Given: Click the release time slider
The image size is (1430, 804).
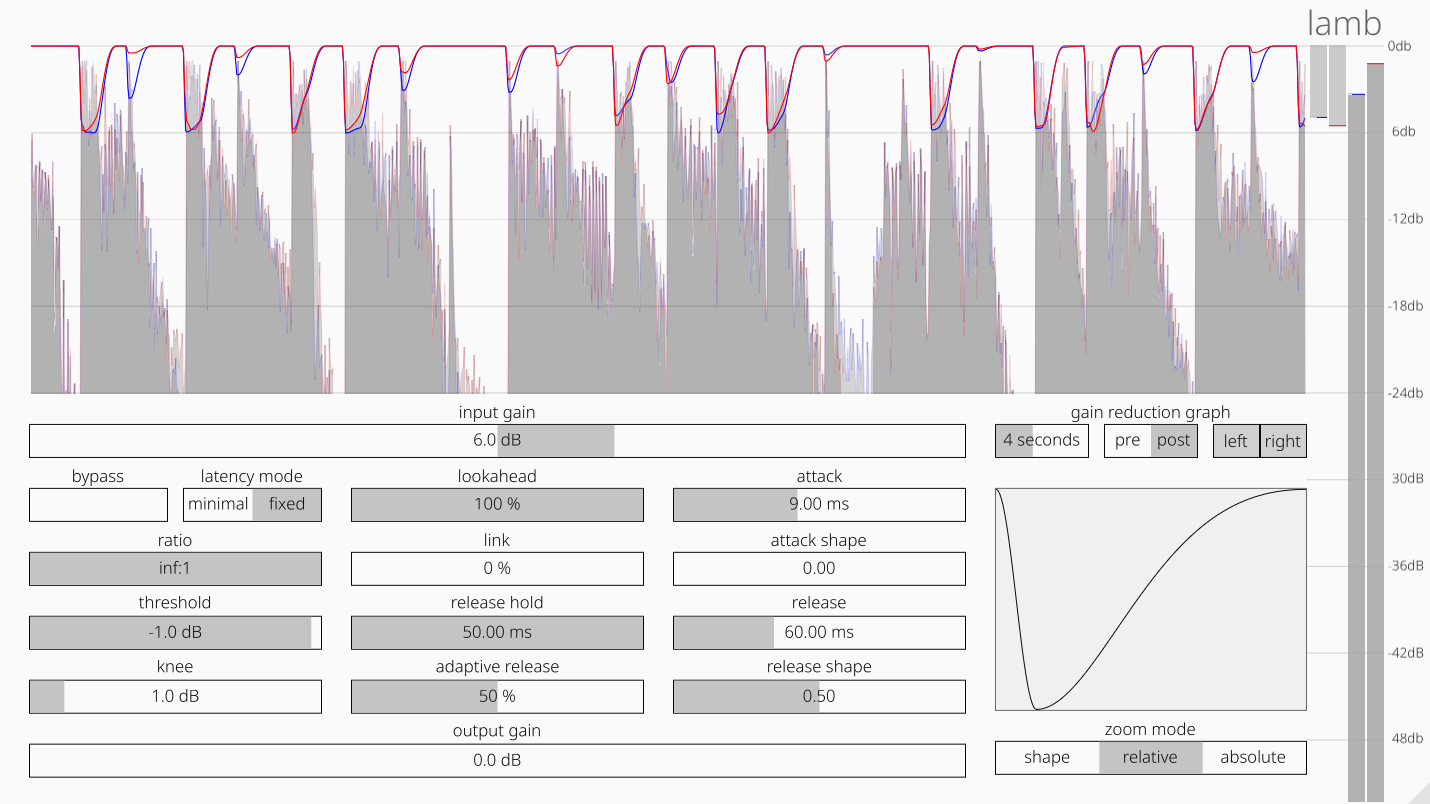Looking at the screenshot, I should [x=819, y=632].
